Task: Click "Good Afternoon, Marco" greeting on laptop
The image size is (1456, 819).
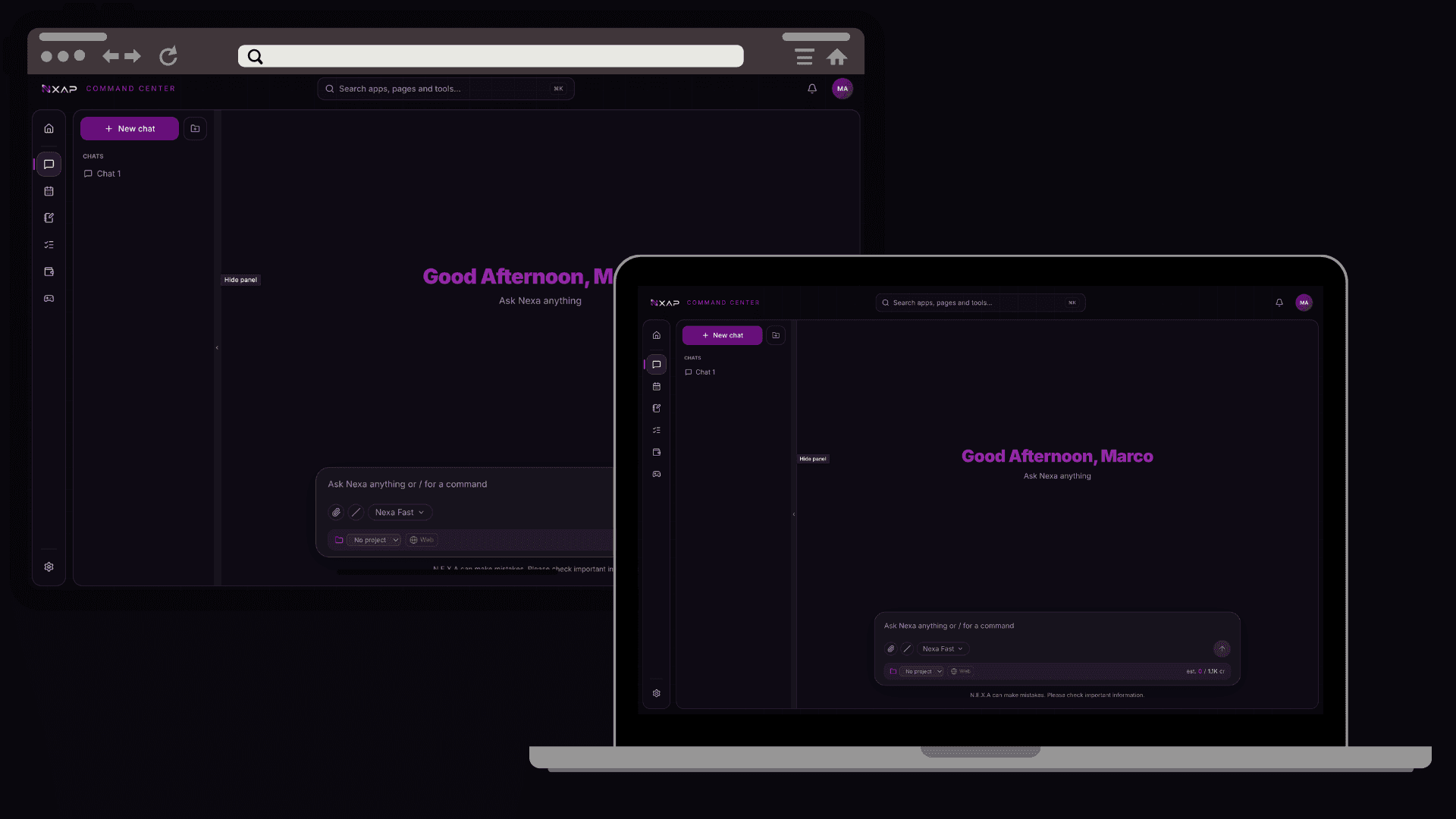Action: tap(1057, 457)
